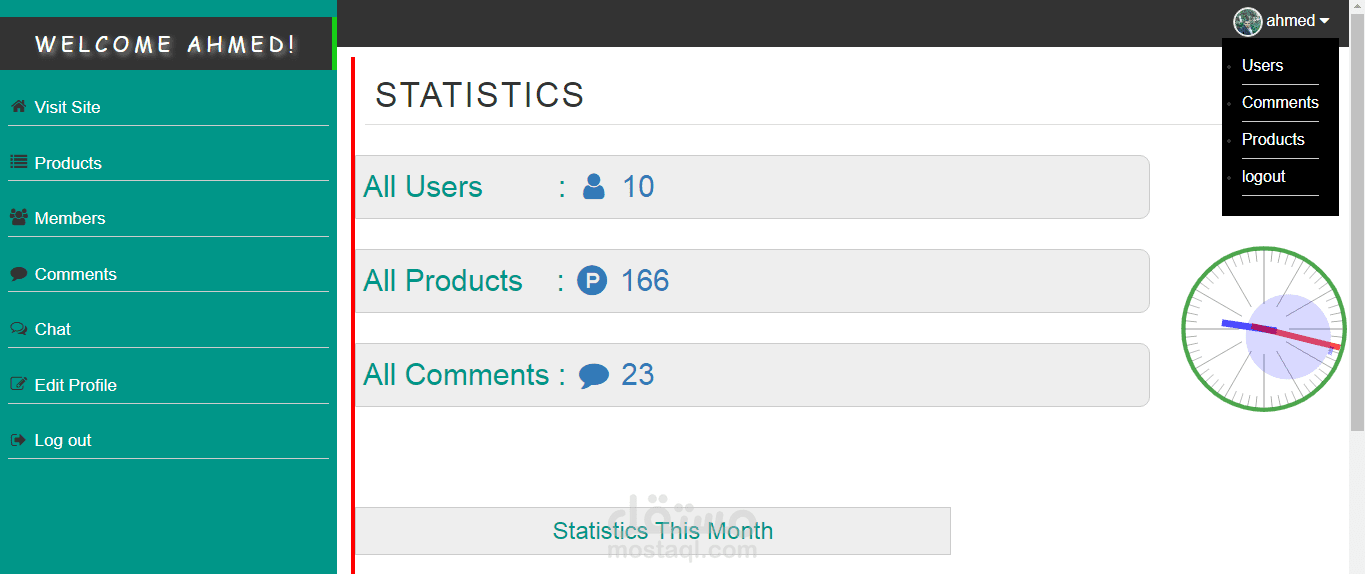Viewport: 1365px width, 574px height.
Task: Click the comment icon in All Comments card
Action: (x=593, y=376)
